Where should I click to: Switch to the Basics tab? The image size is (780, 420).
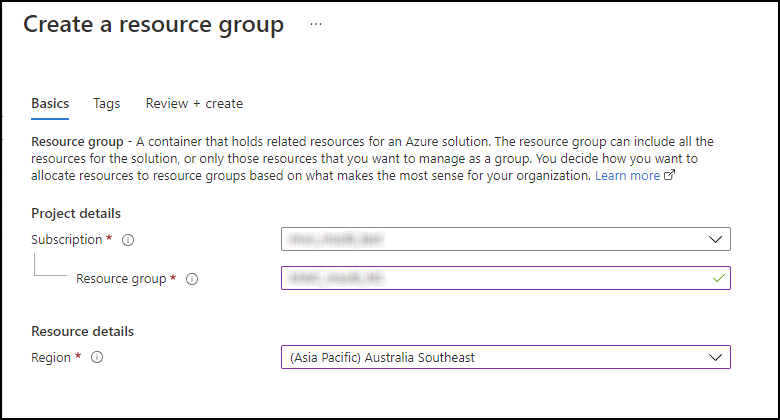[50, 104]
